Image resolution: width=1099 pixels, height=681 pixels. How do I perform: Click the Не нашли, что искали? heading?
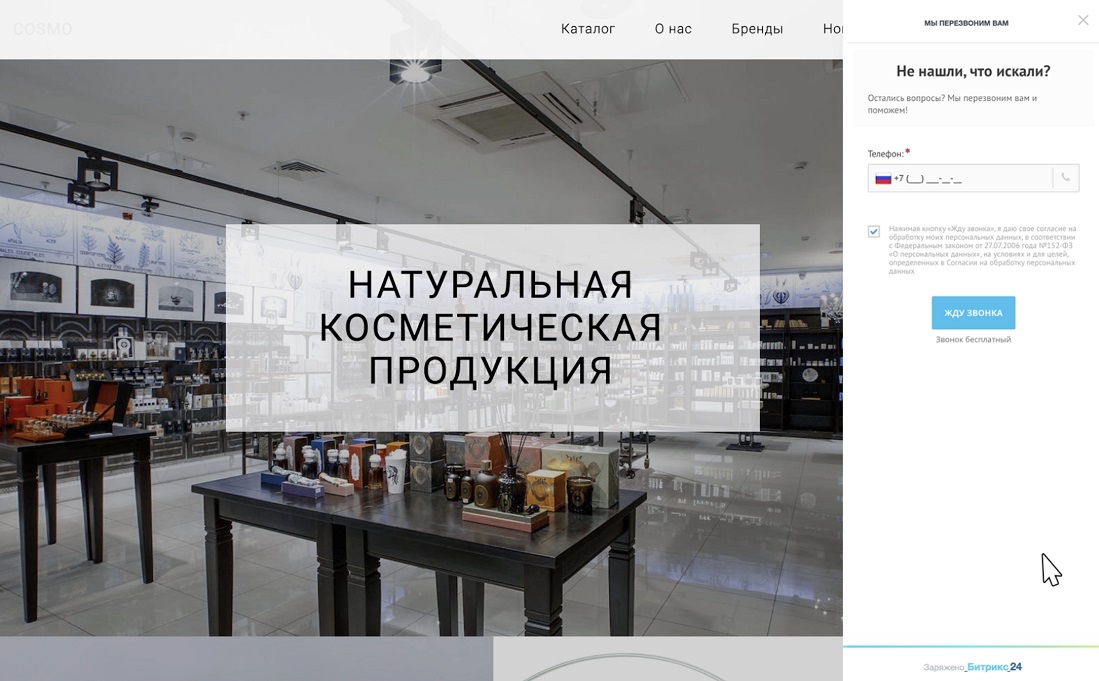tap(973, 71)
